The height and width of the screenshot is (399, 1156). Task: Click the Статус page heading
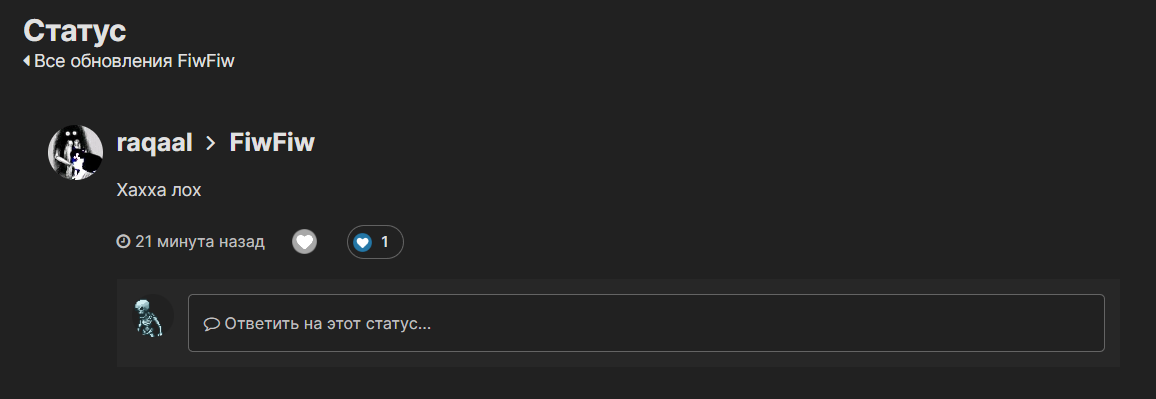pyautogui.click(x=74, y=30)
